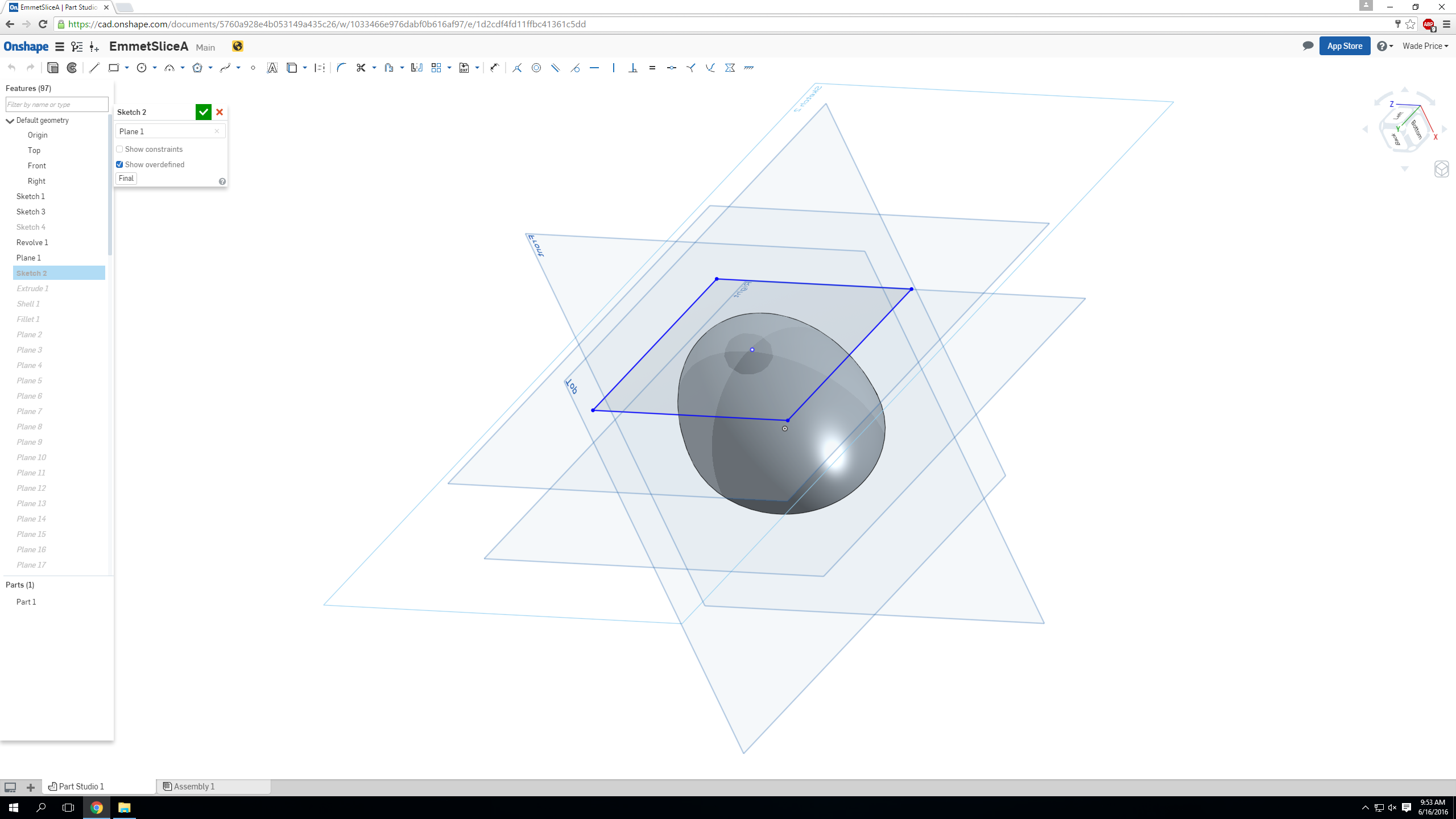Collapse the Default geometry tree node
Screen dimensions: 1456x819
coord(10,121)
